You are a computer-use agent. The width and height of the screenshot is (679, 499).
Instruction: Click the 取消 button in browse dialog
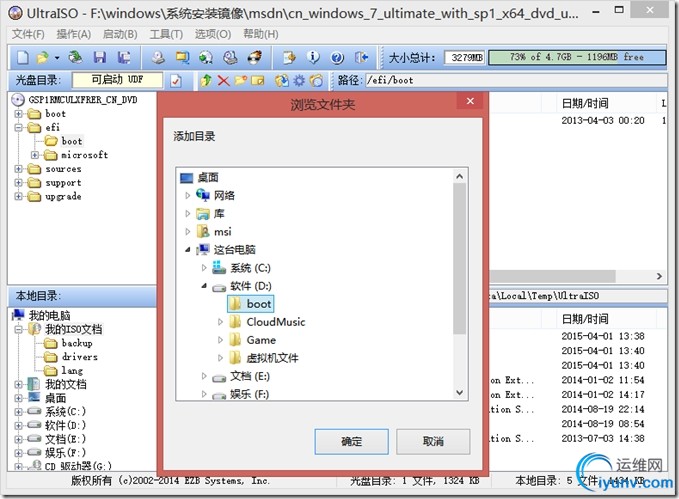(433, 441)
